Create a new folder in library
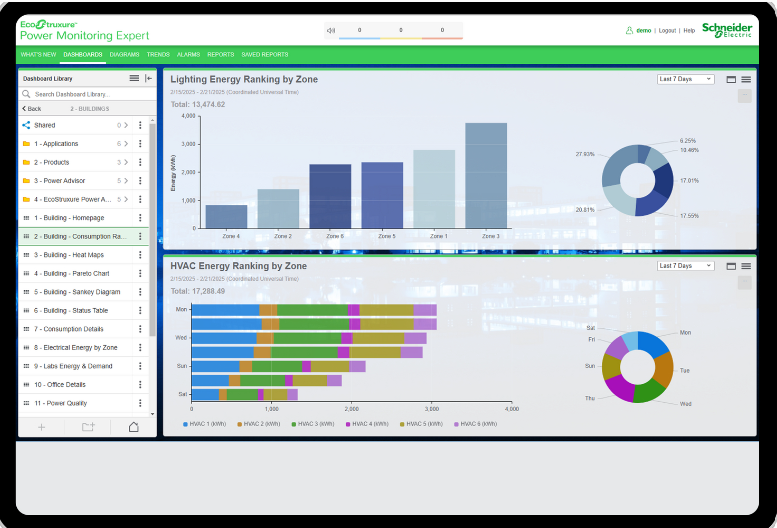Image resolution: width=777 pixels, height=528 pixels. 88,427
